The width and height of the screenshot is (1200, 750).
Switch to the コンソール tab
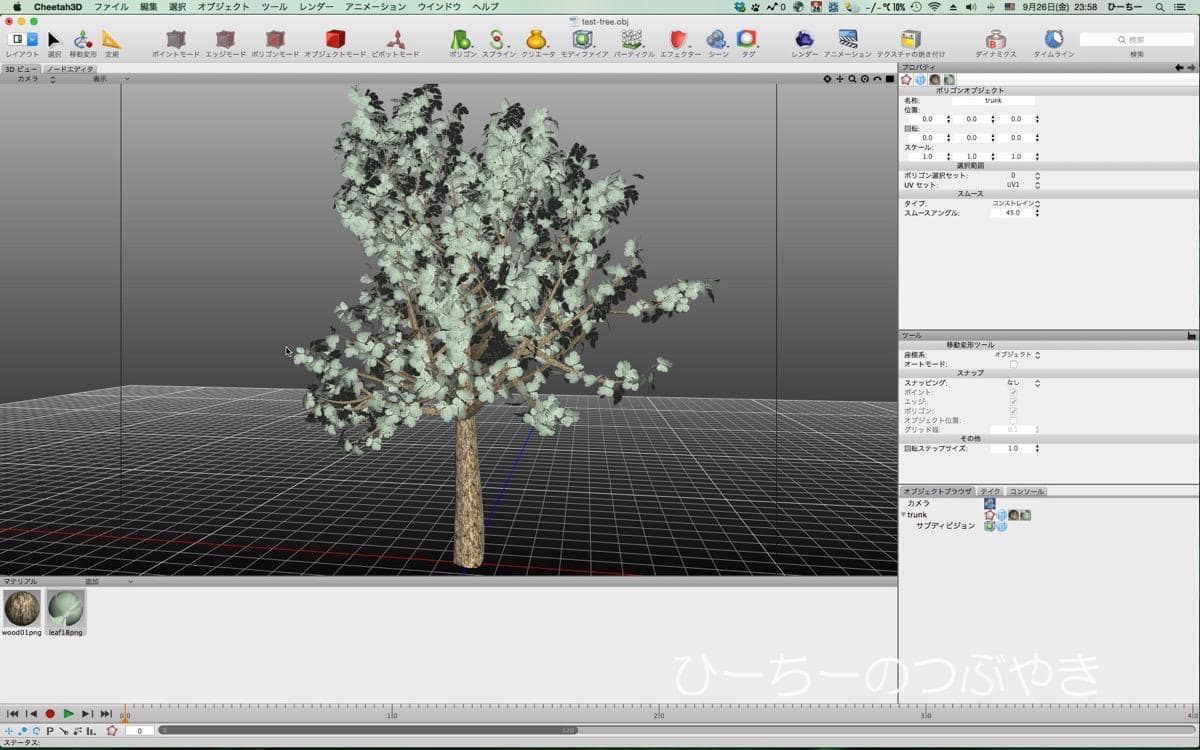click(1026, 492)
